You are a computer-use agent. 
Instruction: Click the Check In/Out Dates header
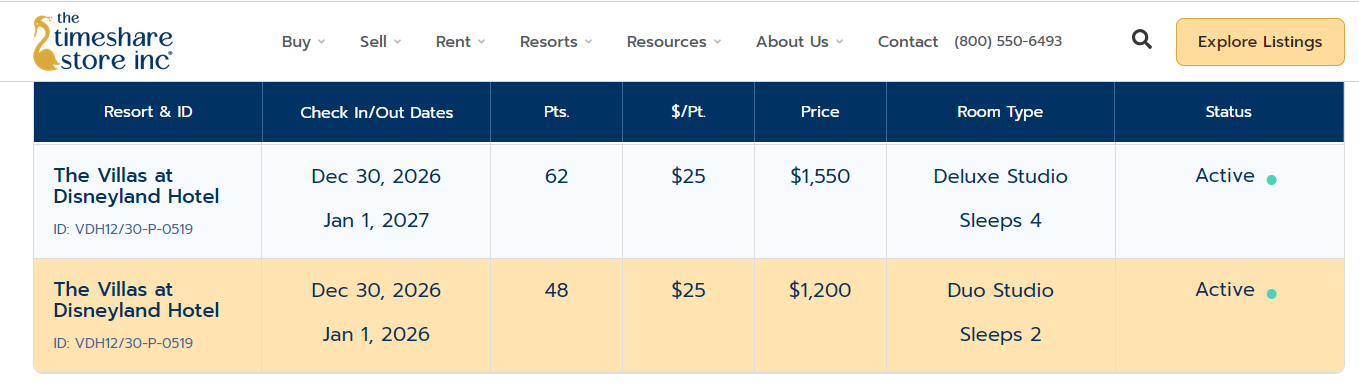coord(377,112)
